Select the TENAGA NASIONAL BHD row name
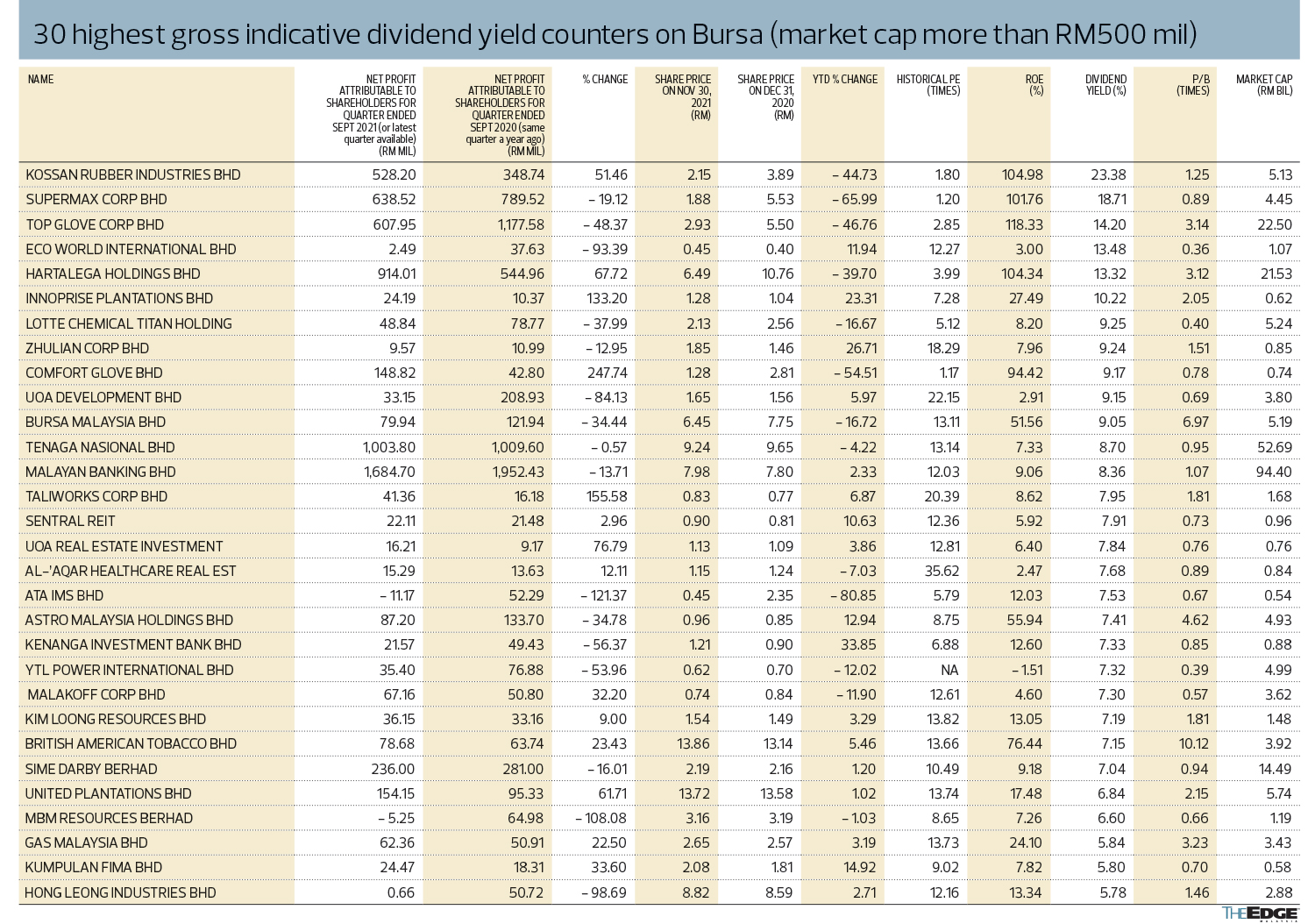 click(x=100, y=447)
